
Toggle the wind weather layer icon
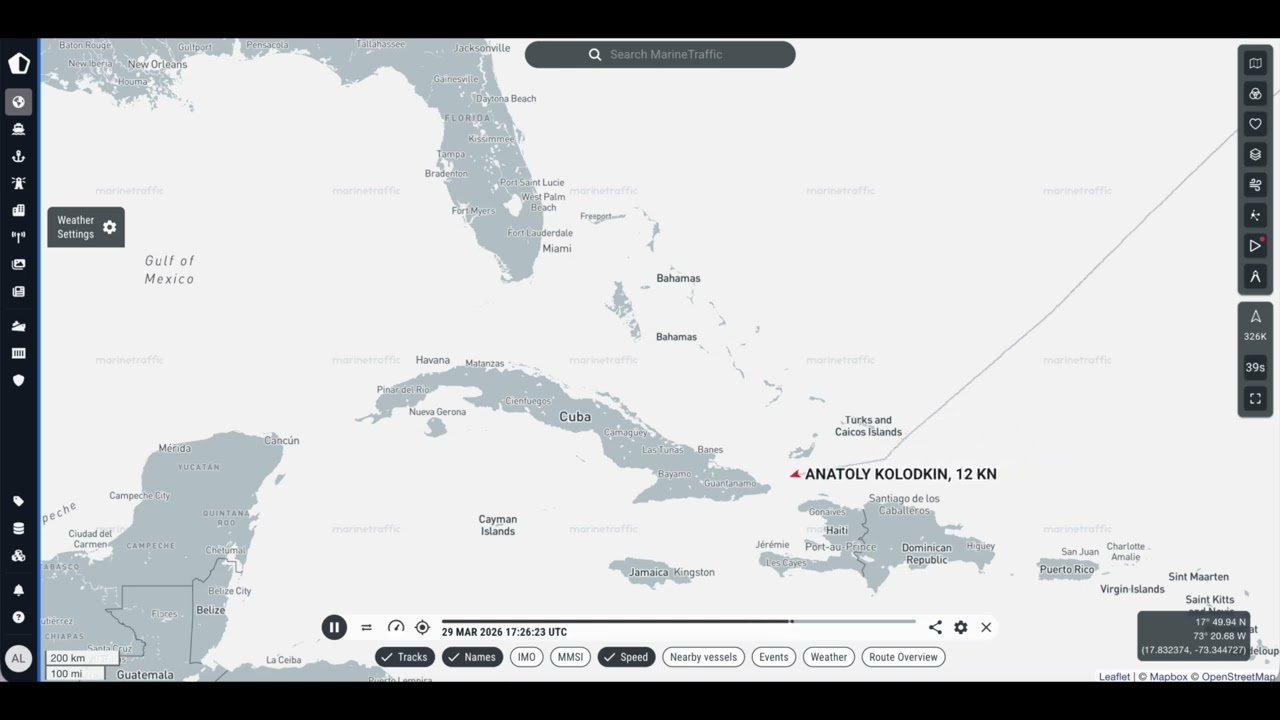(x=1255, y=185)
